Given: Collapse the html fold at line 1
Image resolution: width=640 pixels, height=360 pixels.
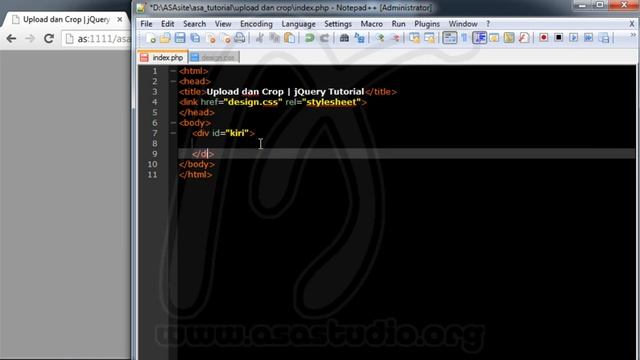Looking at the screenshot, I should (x=173, y=71).
